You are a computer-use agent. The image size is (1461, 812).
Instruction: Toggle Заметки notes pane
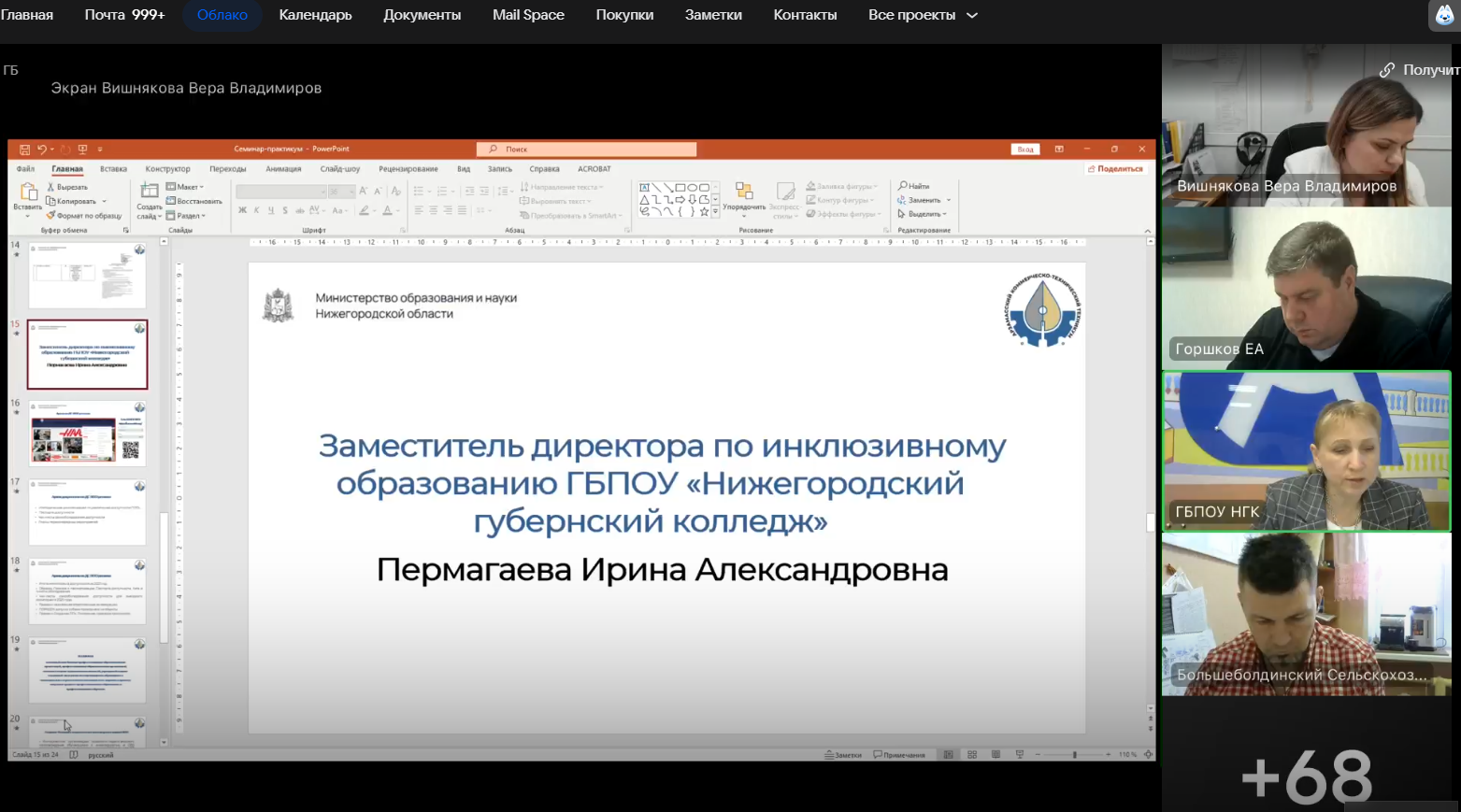tap(843, 755)
